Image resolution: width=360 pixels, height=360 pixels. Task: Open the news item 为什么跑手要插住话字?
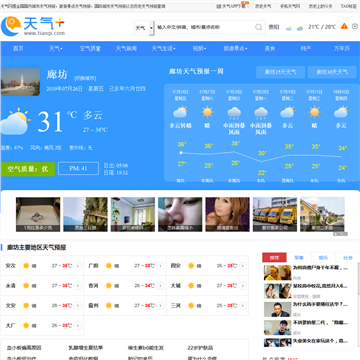320,304
